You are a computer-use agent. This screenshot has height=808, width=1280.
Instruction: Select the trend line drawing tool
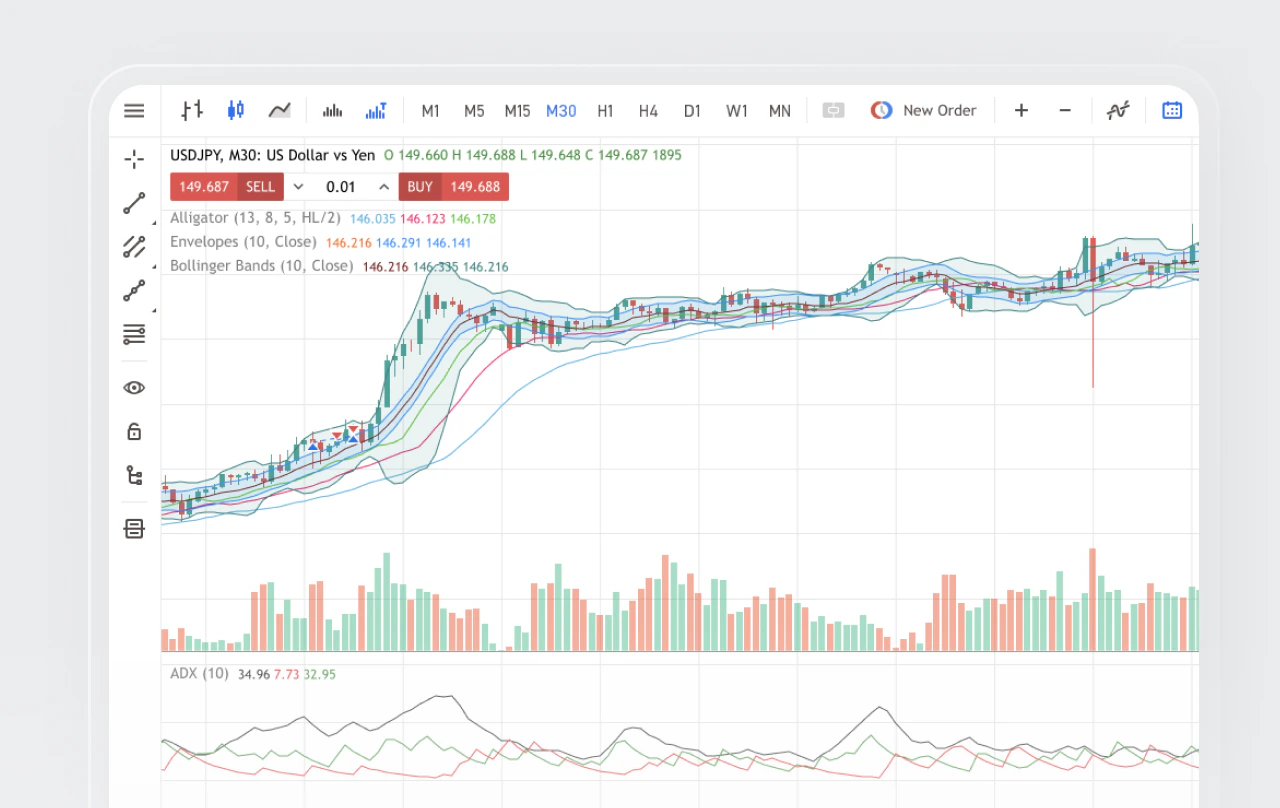click(134, 204)
